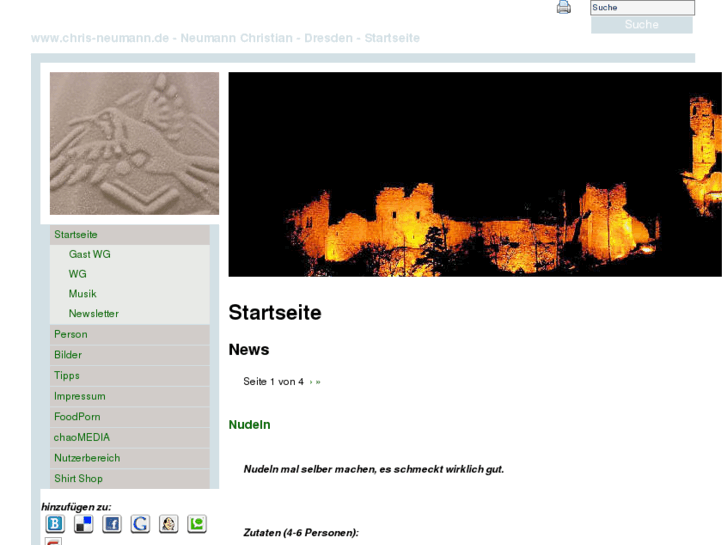Click the printer icon to print the page
Image resolution: width=727 pixels, height=545 pixels.
click(x=563, y=7)
